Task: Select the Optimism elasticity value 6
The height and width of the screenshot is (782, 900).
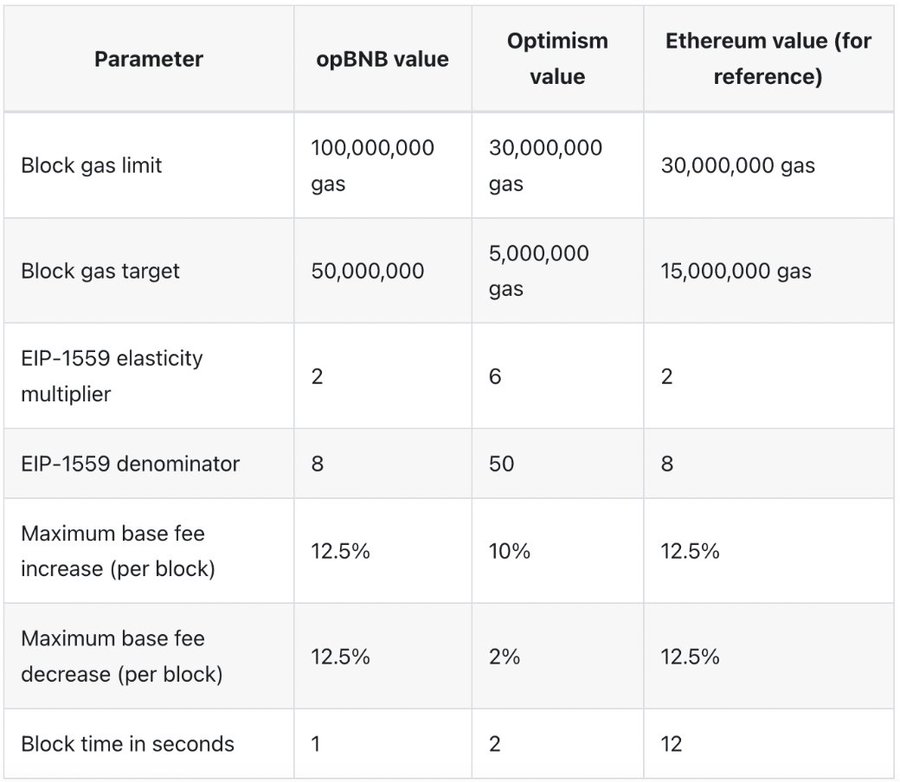Action: point(495,377)
